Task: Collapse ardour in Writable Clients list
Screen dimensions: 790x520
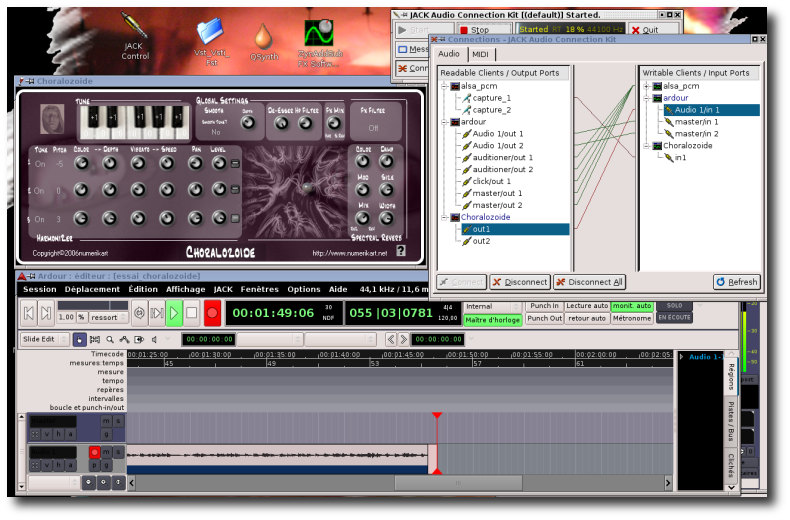Action: click(x=646, y=98)
